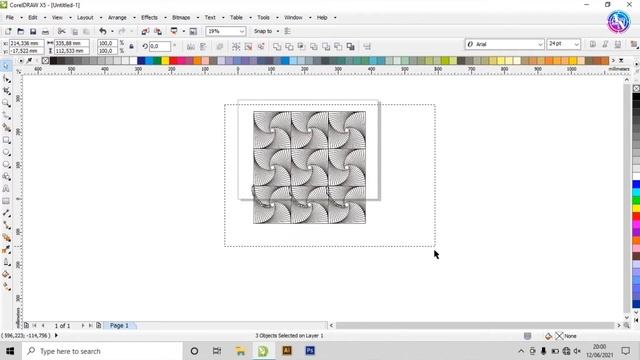This screenshot has width=640, height=360.
Task: Open the Effects menu
Action: click(149, 18)
